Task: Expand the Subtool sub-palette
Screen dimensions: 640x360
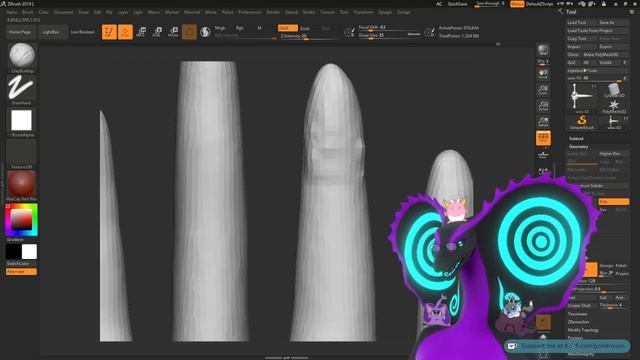Action: [576, 139]
